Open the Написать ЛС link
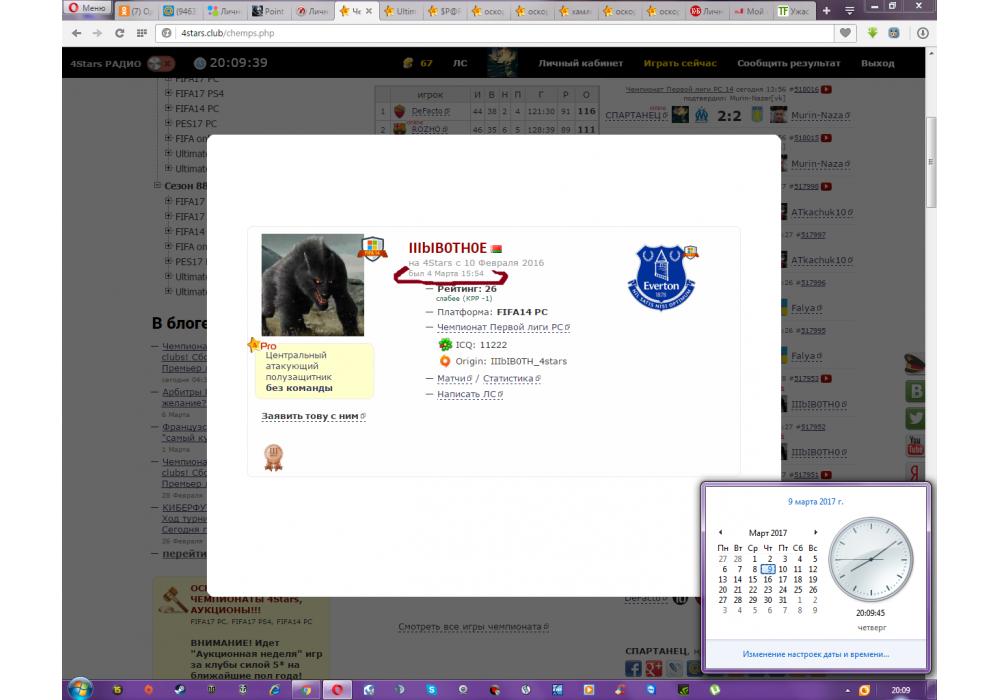 468,394
